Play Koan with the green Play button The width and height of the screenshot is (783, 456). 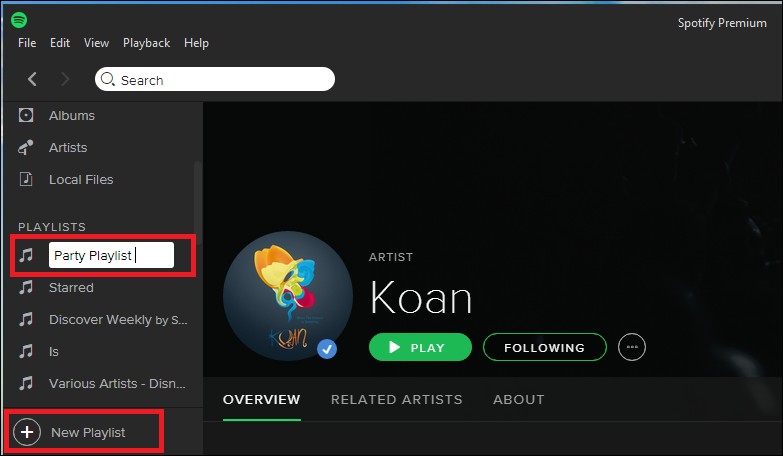(420, 347)
